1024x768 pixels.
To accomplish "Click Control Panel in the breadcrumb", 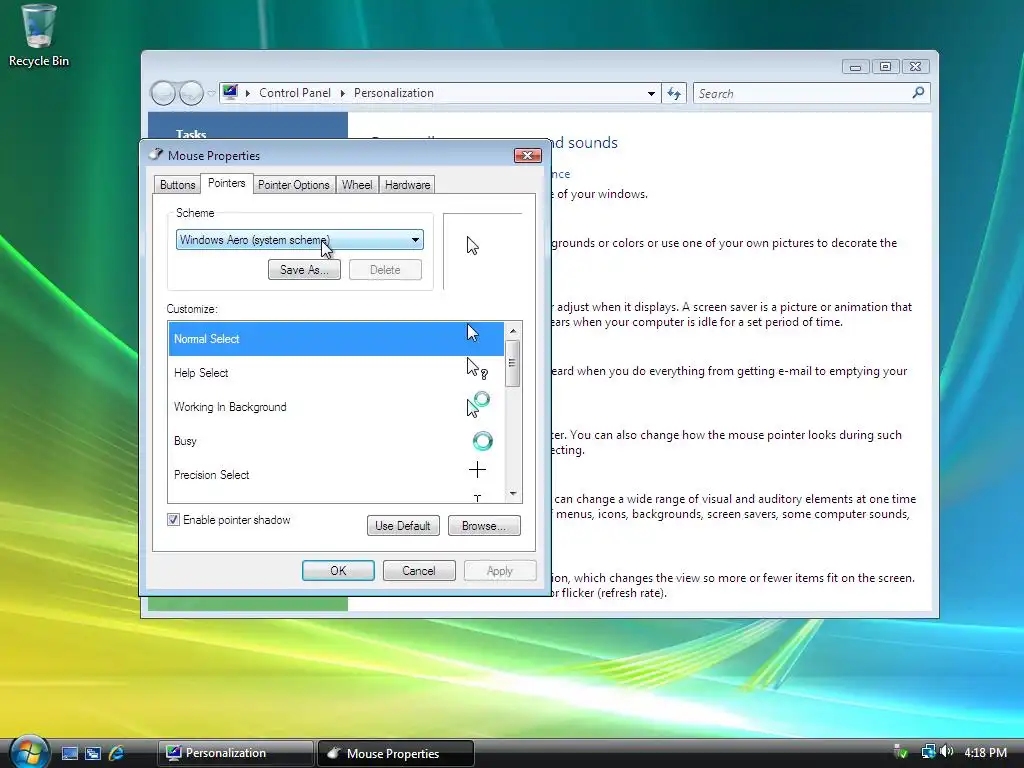I will tap(295, 93).
